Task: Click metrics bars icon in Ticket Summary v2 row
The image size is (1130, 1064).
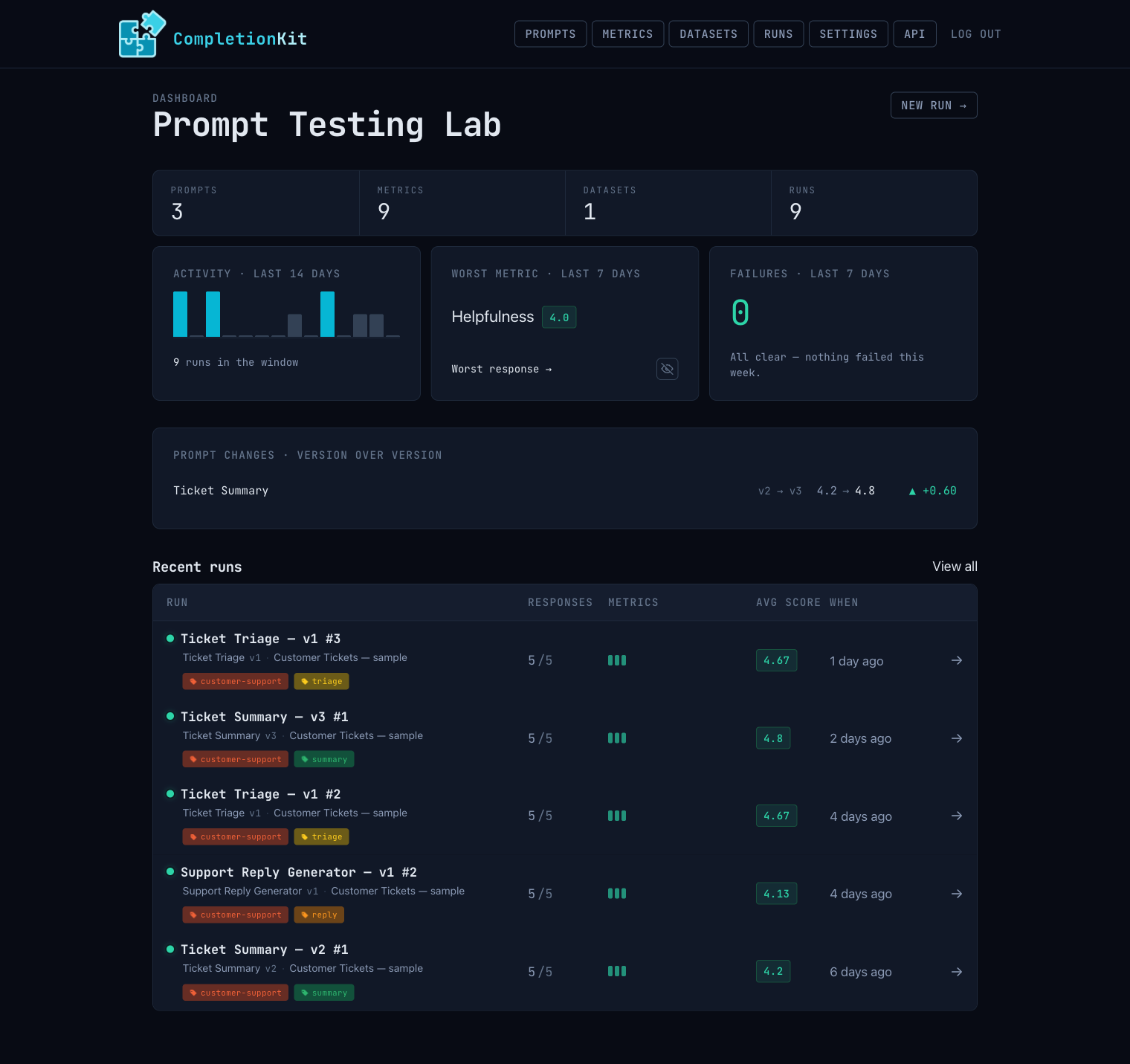Action: (617, 971)
